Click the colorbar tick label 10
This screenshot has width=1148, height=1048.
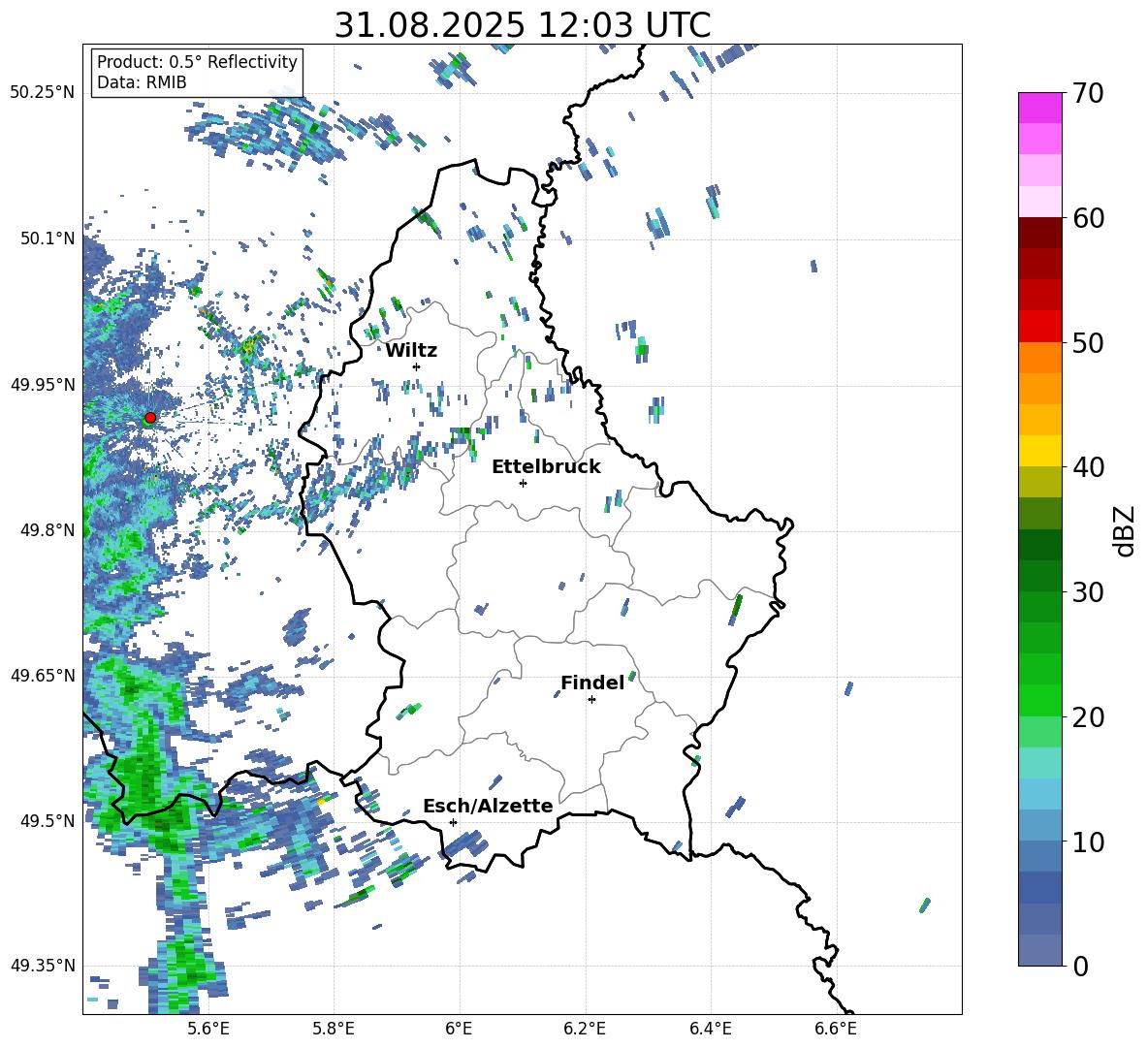tap(1089, 842)
